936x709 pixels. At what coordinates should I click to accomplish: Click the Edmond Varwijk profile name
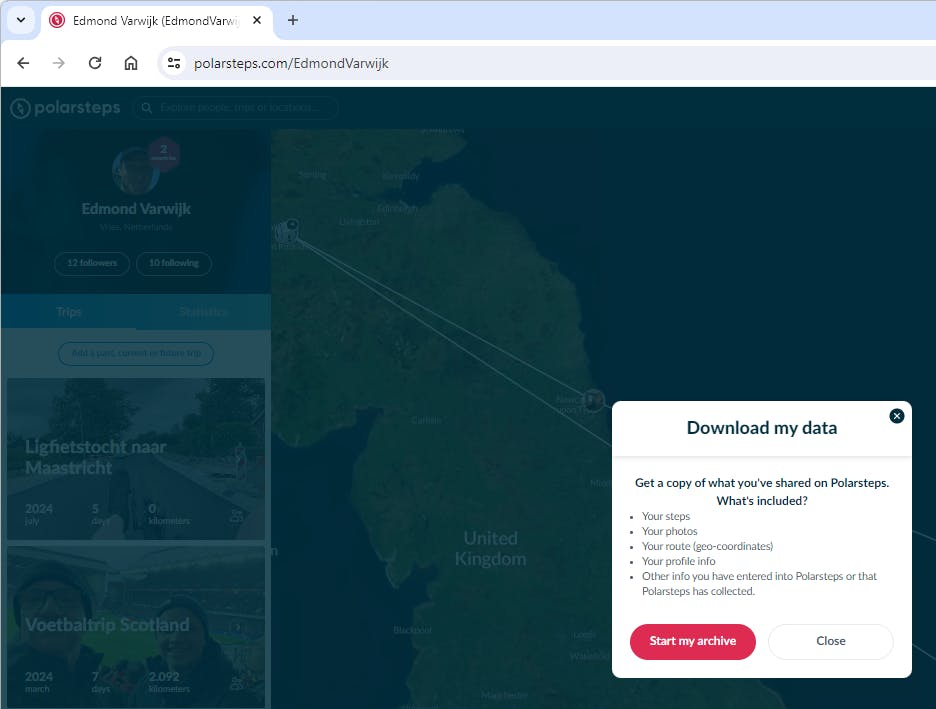coord(136,209)
